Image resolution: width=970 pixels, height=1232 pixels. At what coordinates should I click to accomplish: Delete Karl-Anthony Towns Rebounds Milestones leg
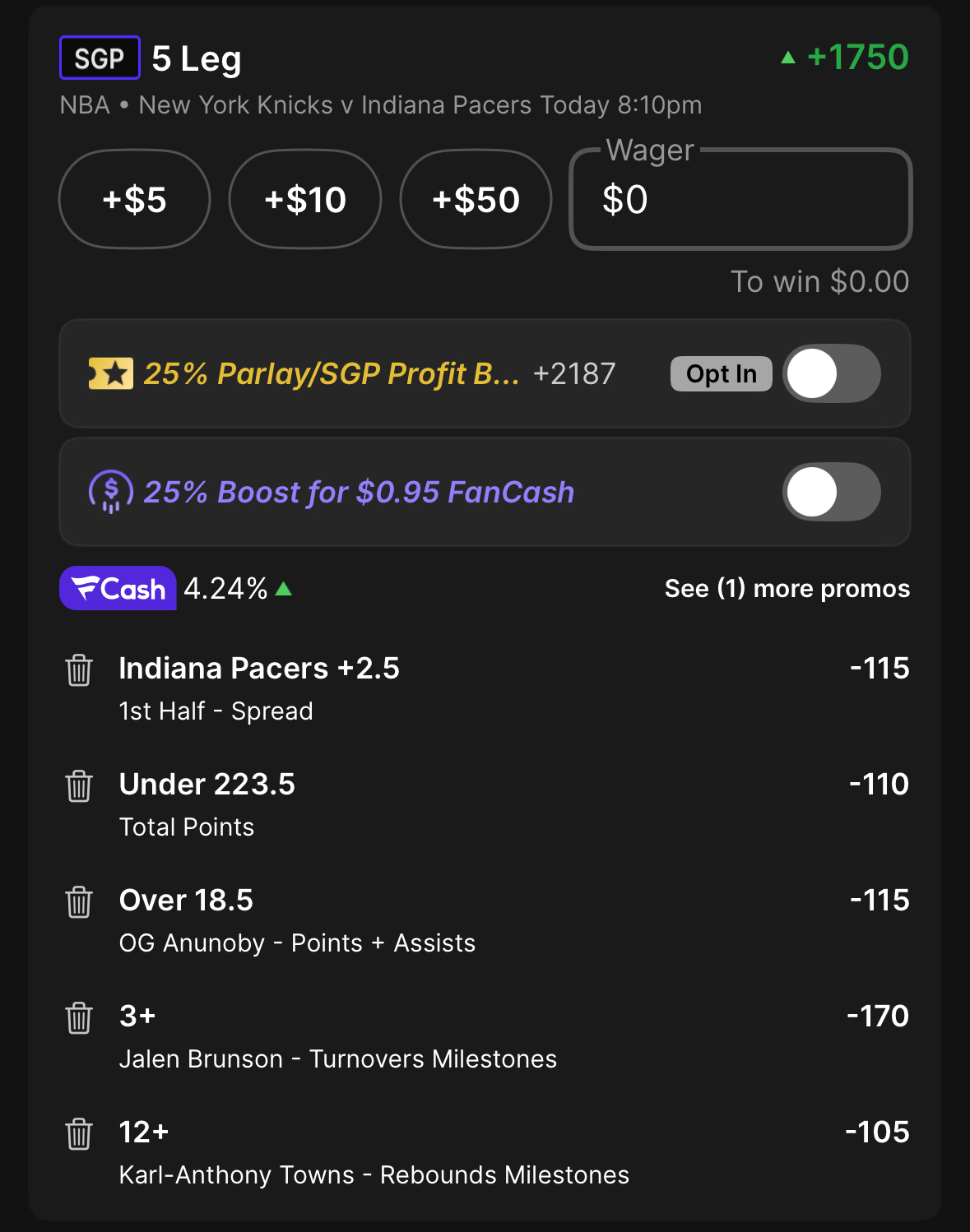(x=79, y=1134)
